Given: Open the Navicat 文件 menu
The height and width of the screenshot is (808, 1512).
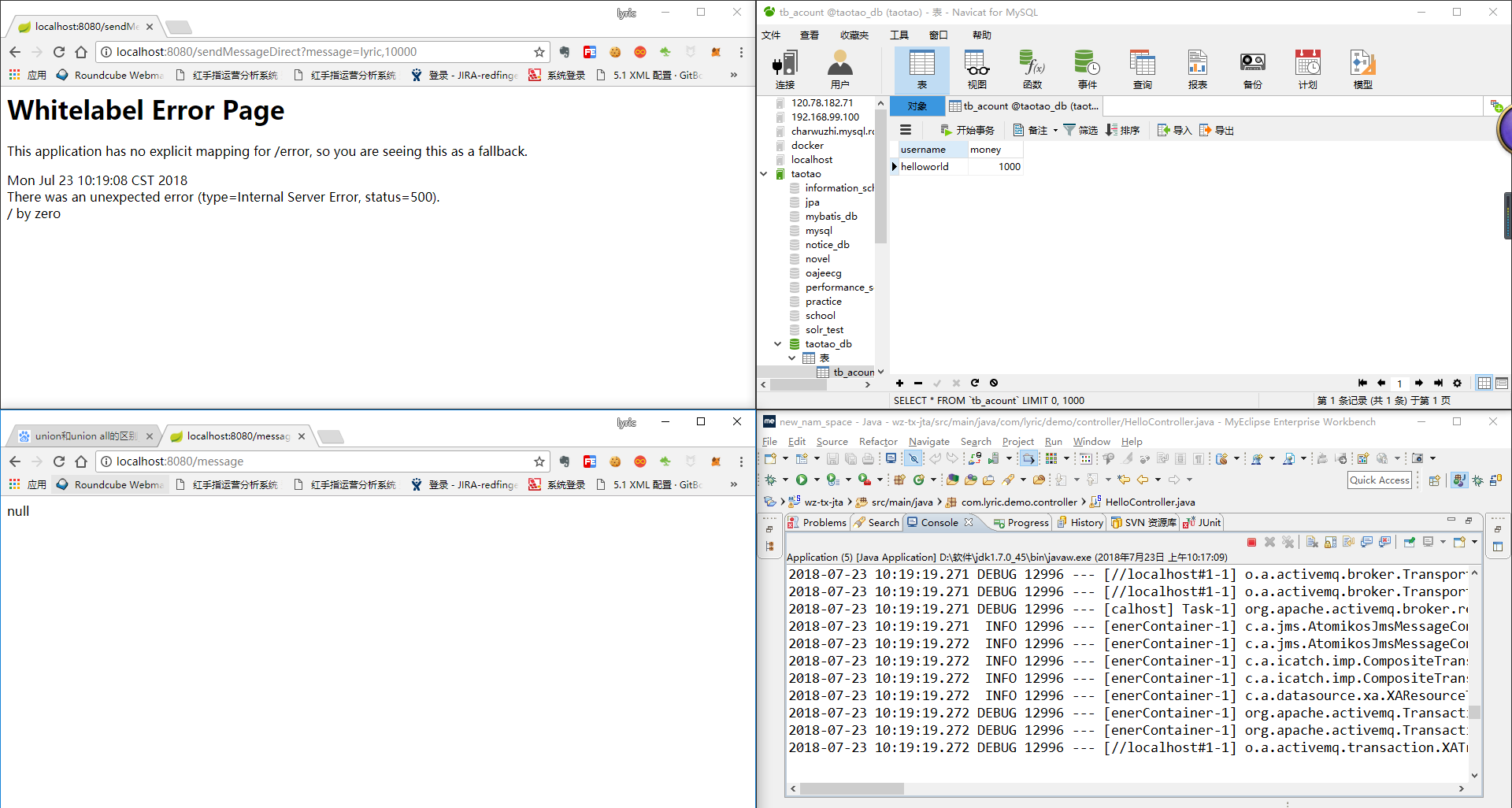Looking at the screenshot, I should [772, 35].
